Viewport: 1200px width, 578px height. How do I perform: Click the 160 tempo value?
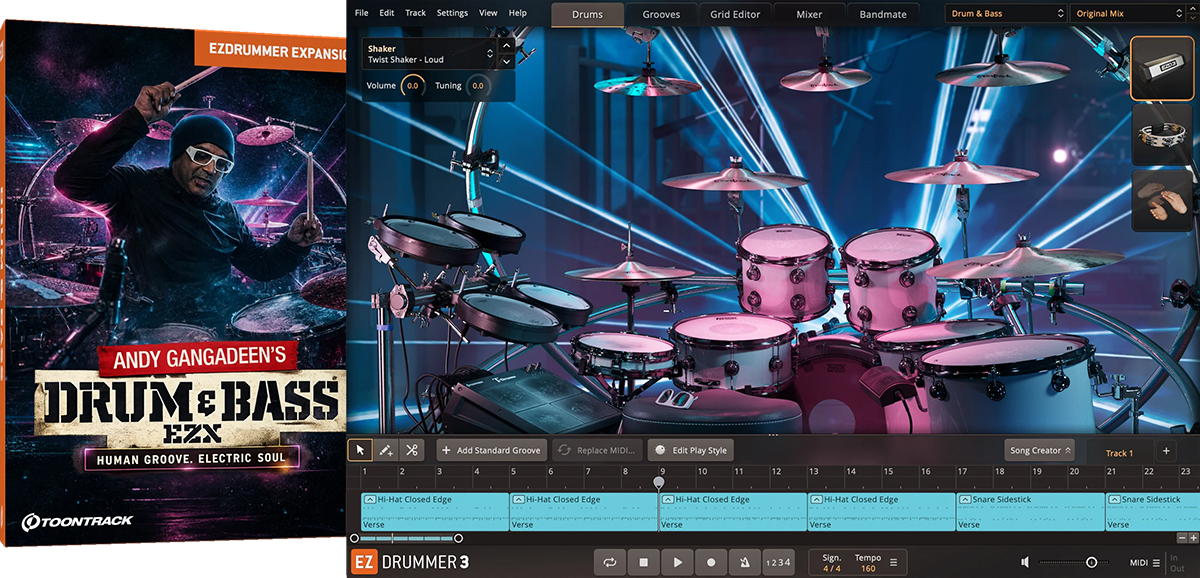867,569
